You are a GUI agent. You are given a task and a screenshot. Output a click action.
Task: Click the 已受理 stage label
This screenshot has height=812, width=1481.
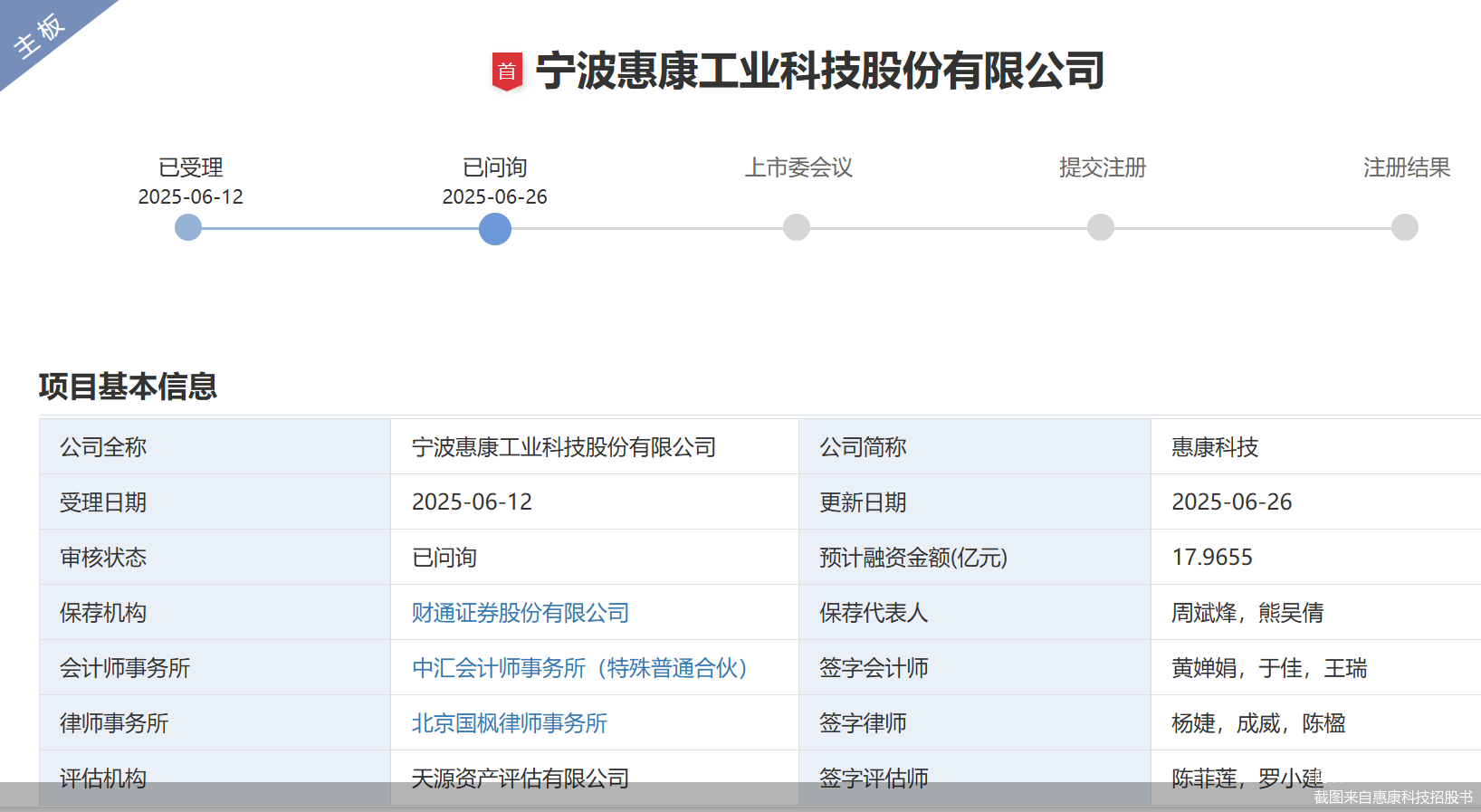tap(190, 167)
